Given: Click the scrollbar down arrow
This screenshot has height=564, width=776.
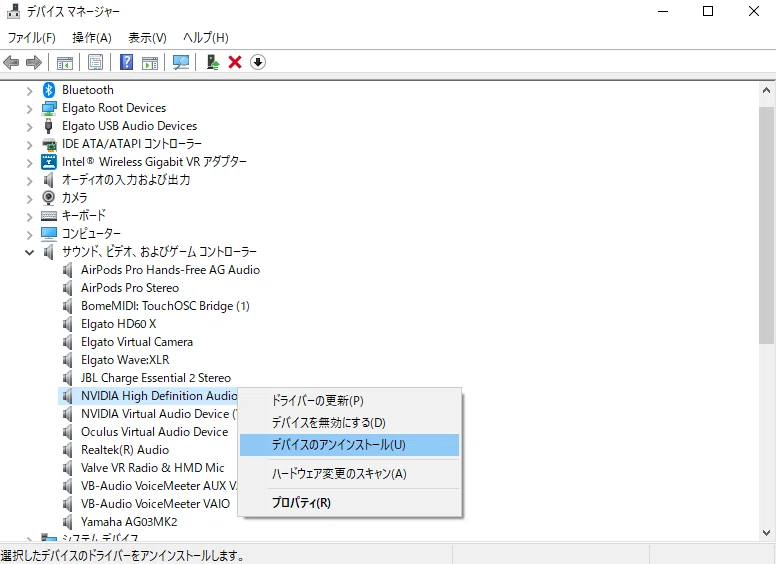Looking at the screenshot, I should coord(767,533).
